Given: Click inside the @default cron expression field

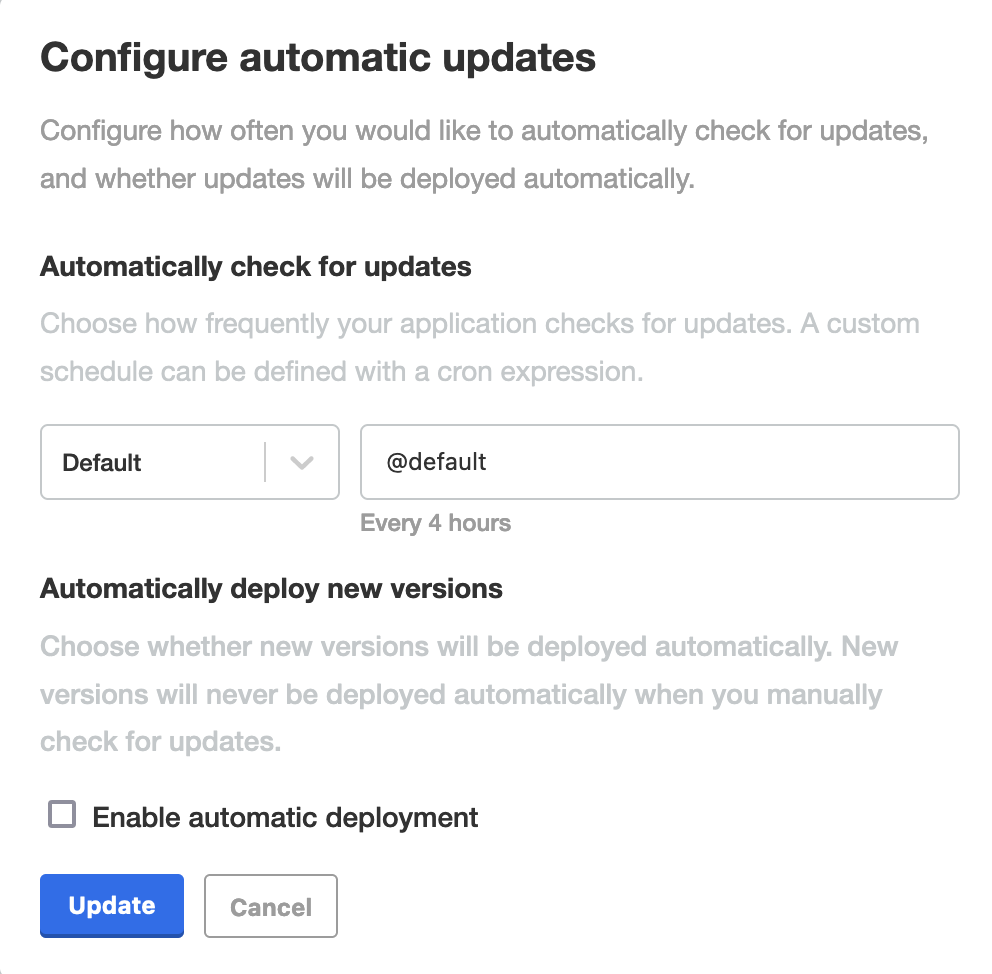Looking at the screenshot, I should pos(660,462).
